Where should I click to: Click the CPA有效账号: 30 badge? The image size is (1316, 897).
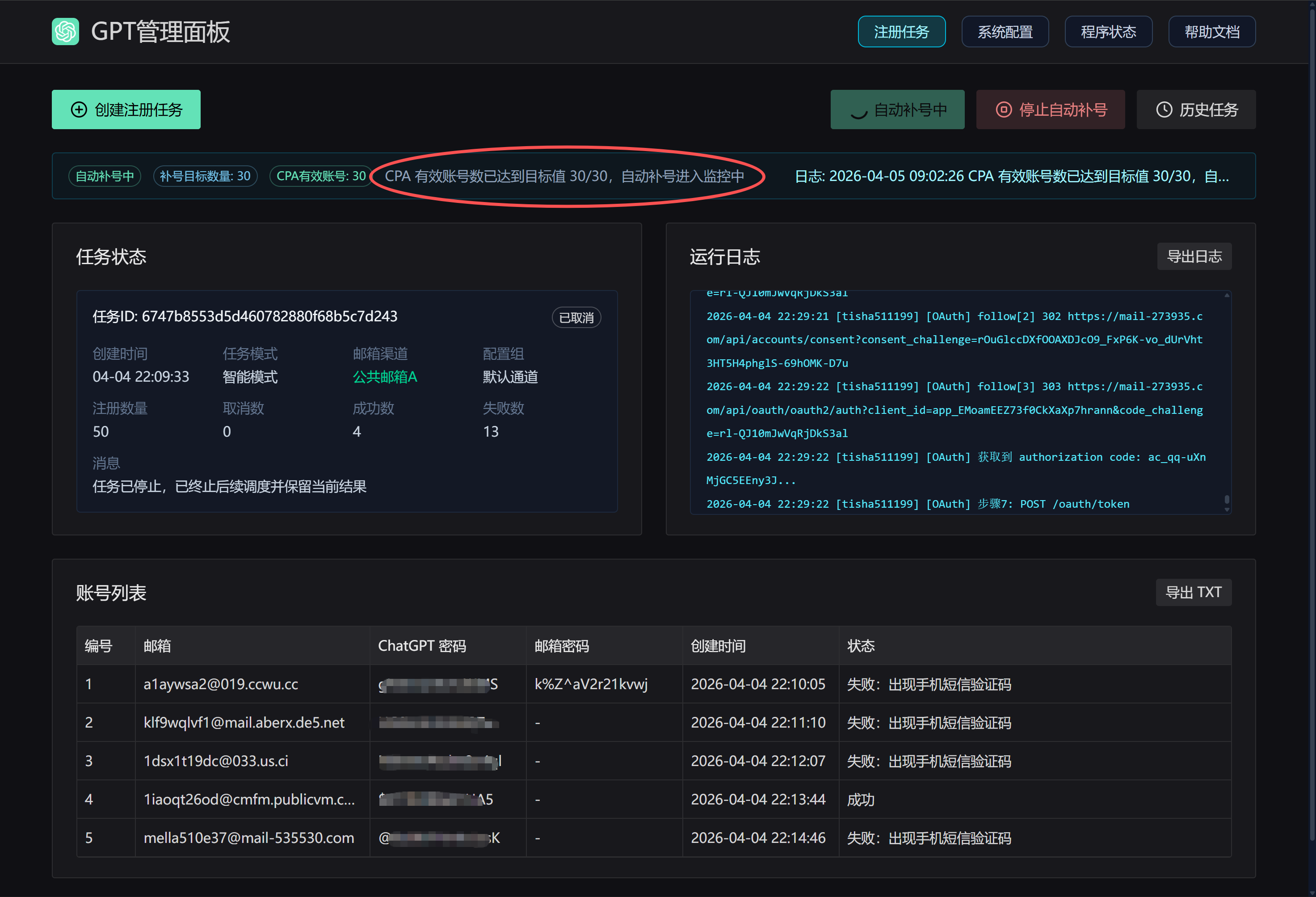point(321,176)
